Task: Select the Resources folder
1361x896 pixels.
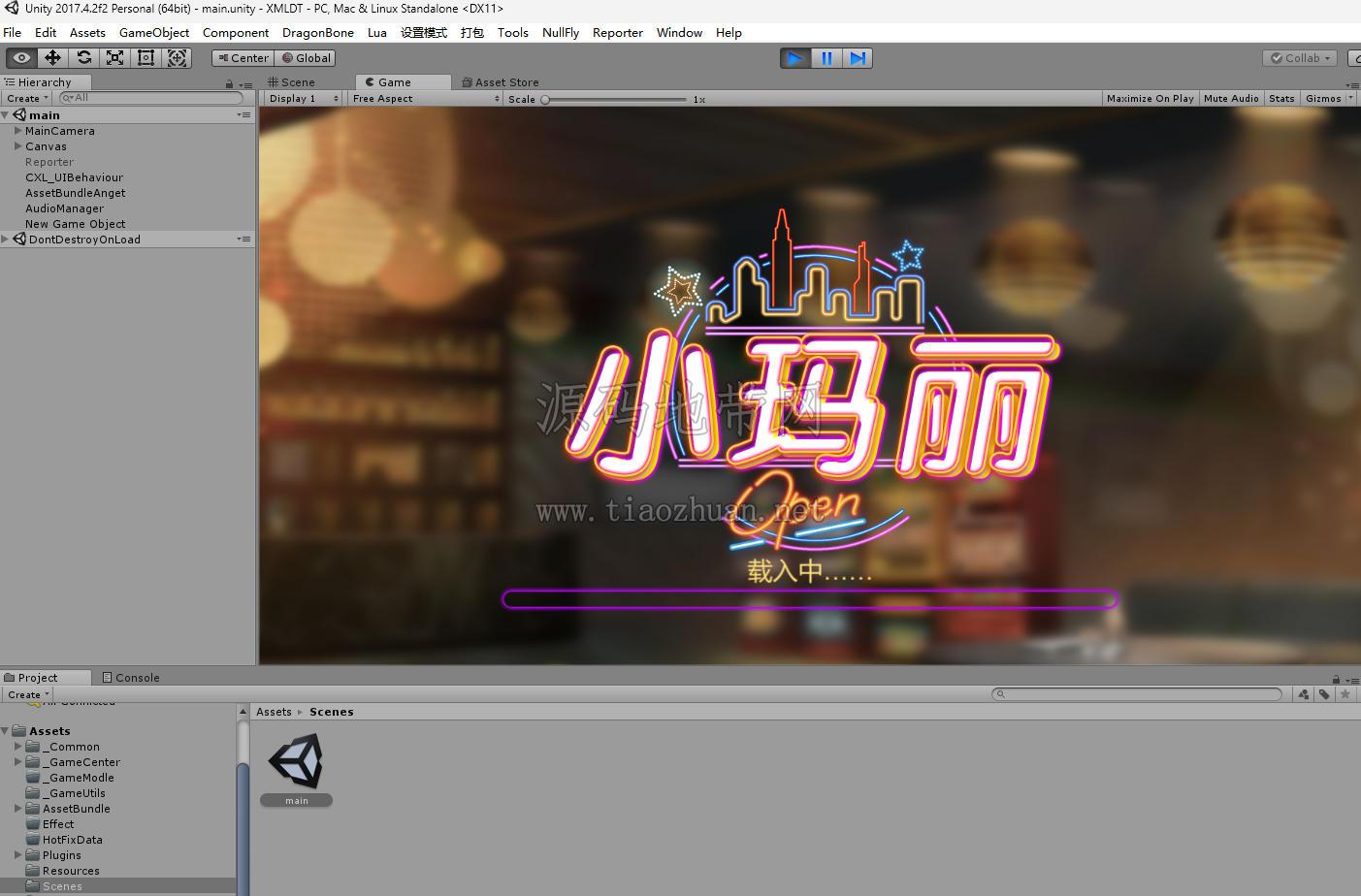Action: [71, 871]
